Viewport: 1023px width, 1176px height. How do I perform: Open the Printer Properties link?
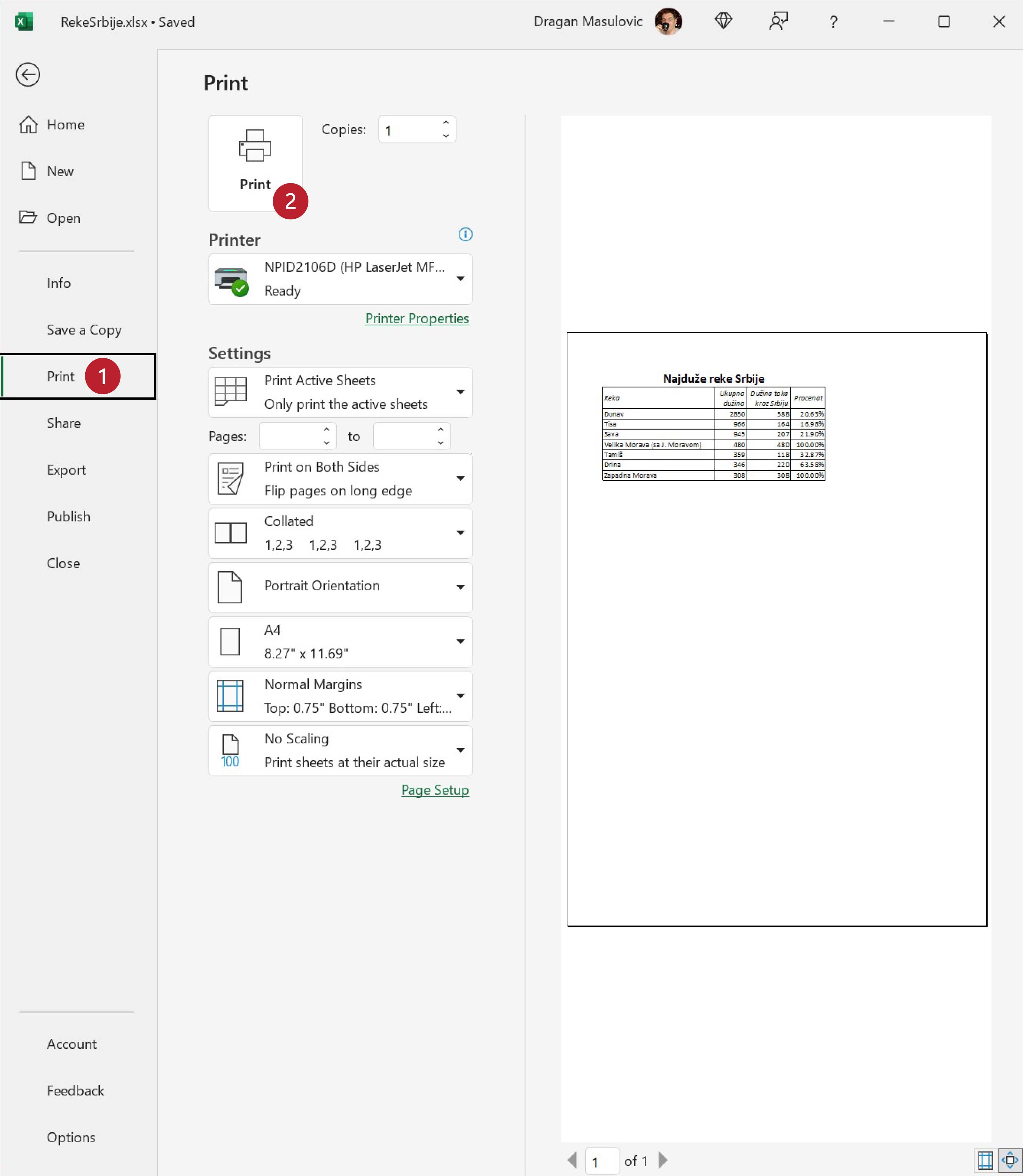point(417,318)
